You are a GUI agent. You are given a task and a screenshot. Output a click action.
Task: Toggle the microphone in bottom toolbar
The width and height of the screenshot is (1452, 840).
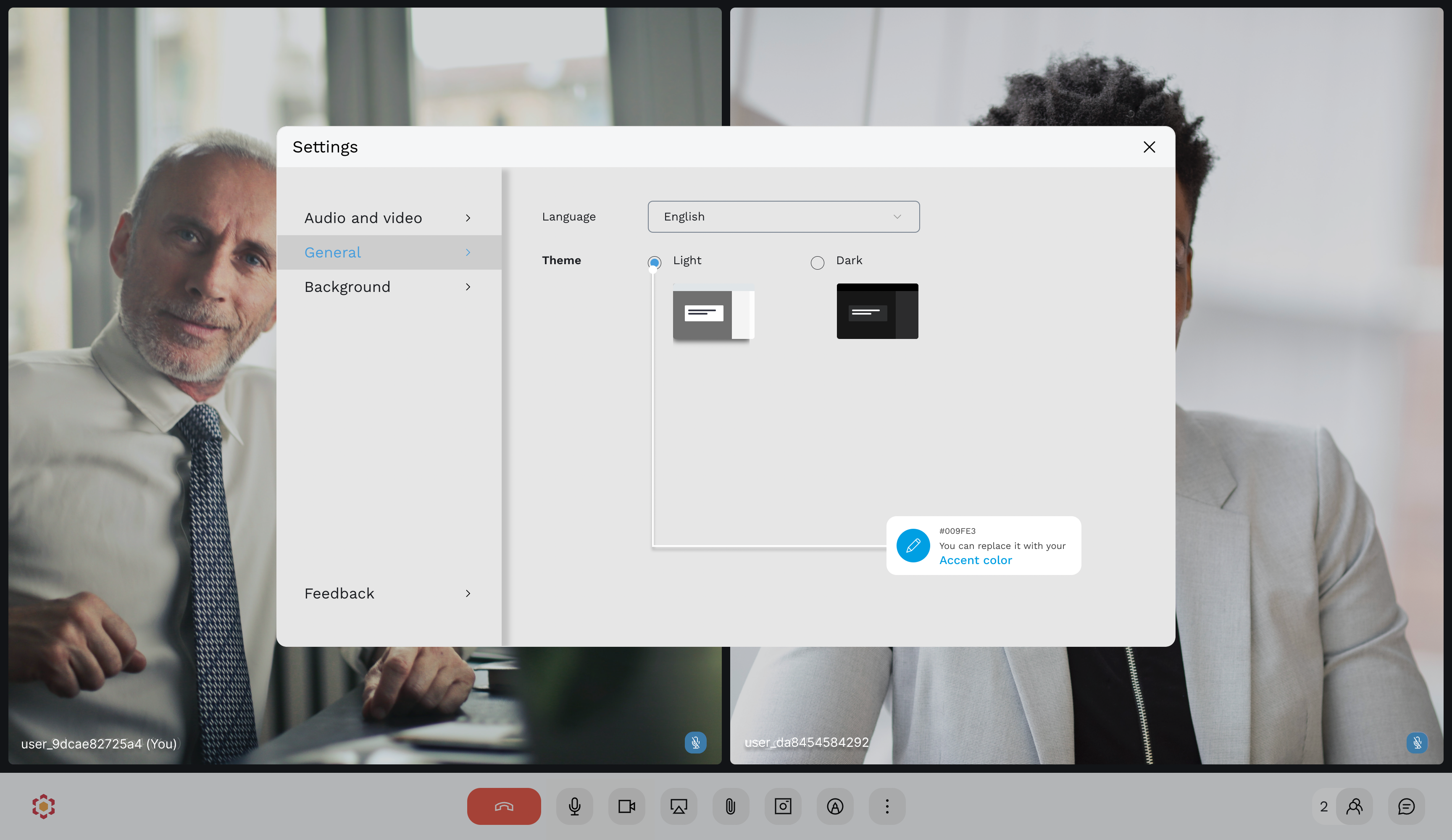574,806
